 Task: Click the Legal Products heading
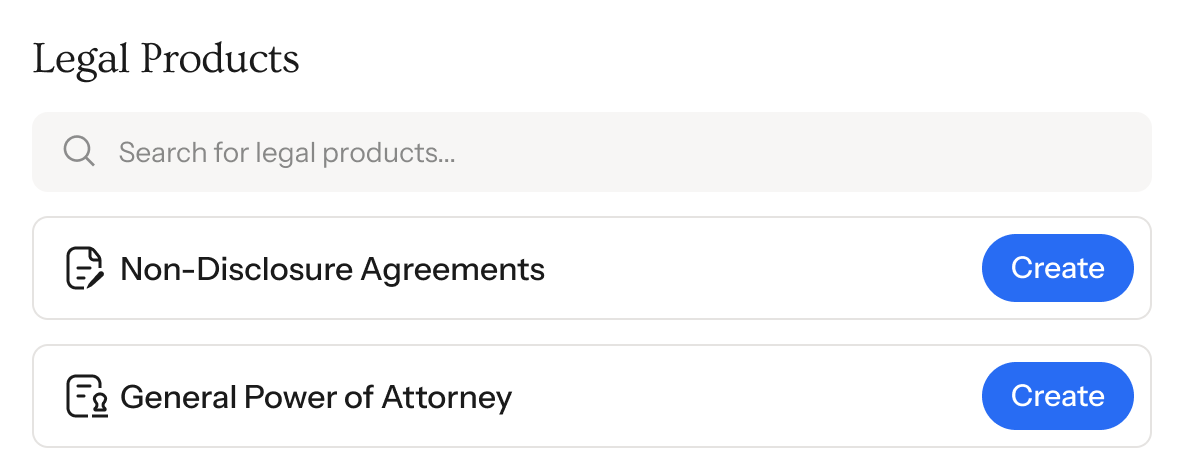pos(166,59)
